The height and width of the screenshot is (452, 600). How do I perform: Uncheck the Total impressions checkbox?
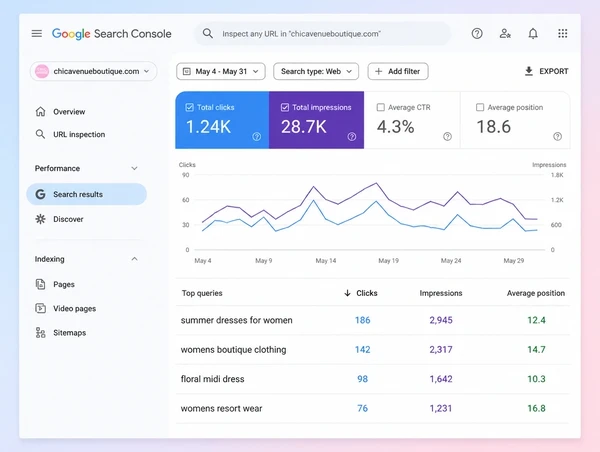285,107
